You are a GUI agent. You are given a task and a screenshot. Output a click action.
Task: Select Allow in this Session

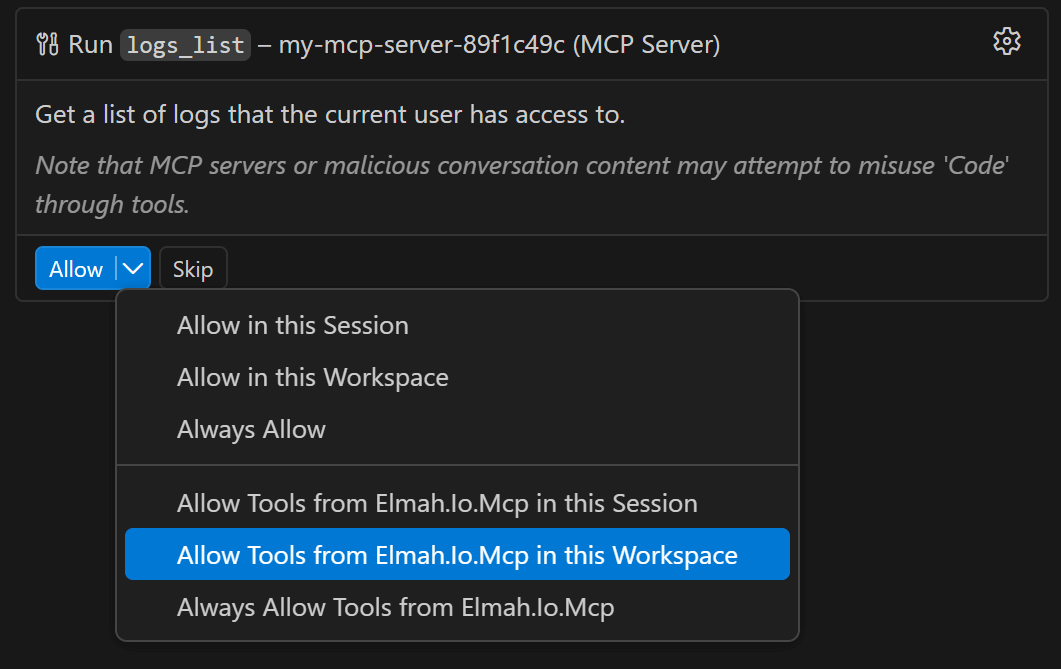(292, 325)
